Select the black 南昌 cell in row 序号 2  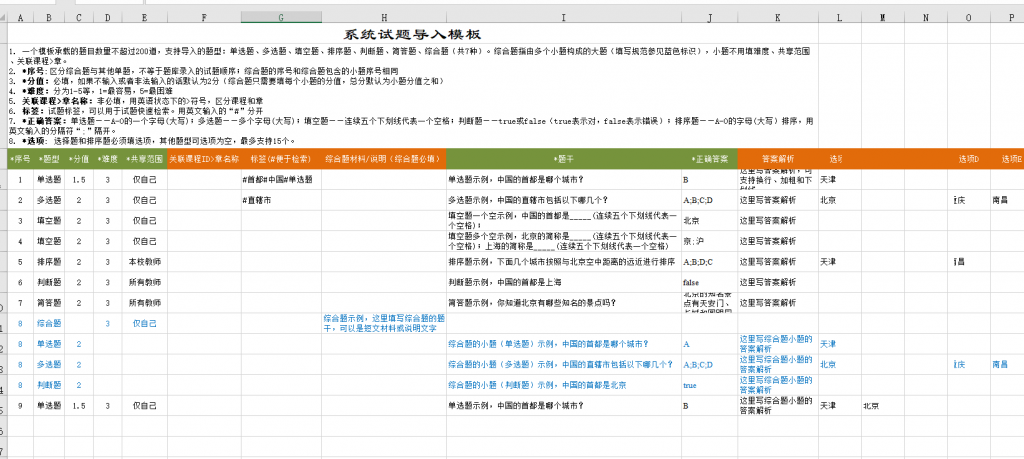click(x=1007, y=200)
